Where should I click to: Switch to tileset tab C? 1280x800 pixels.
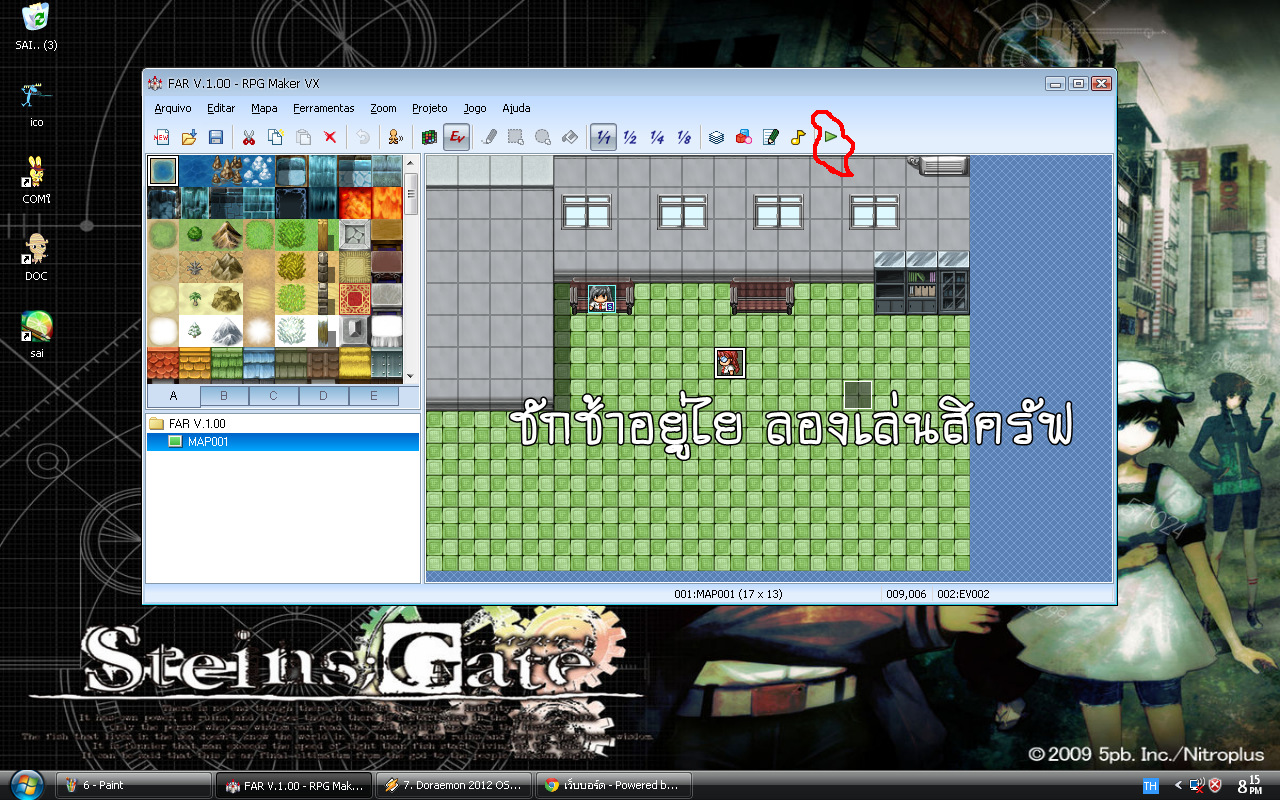click(x=274, y=396)
